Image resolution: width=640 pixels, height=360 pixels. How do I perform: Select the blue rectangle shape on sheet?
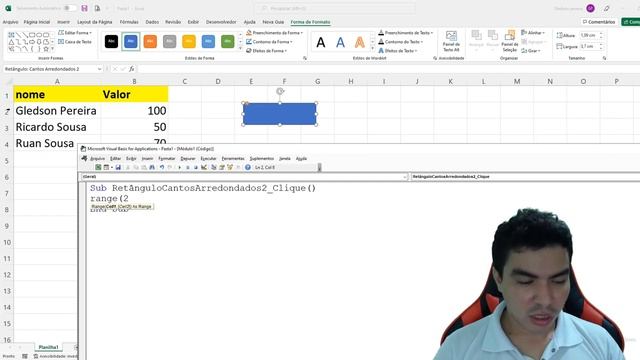pyautogui.click(x=280, y=114)
